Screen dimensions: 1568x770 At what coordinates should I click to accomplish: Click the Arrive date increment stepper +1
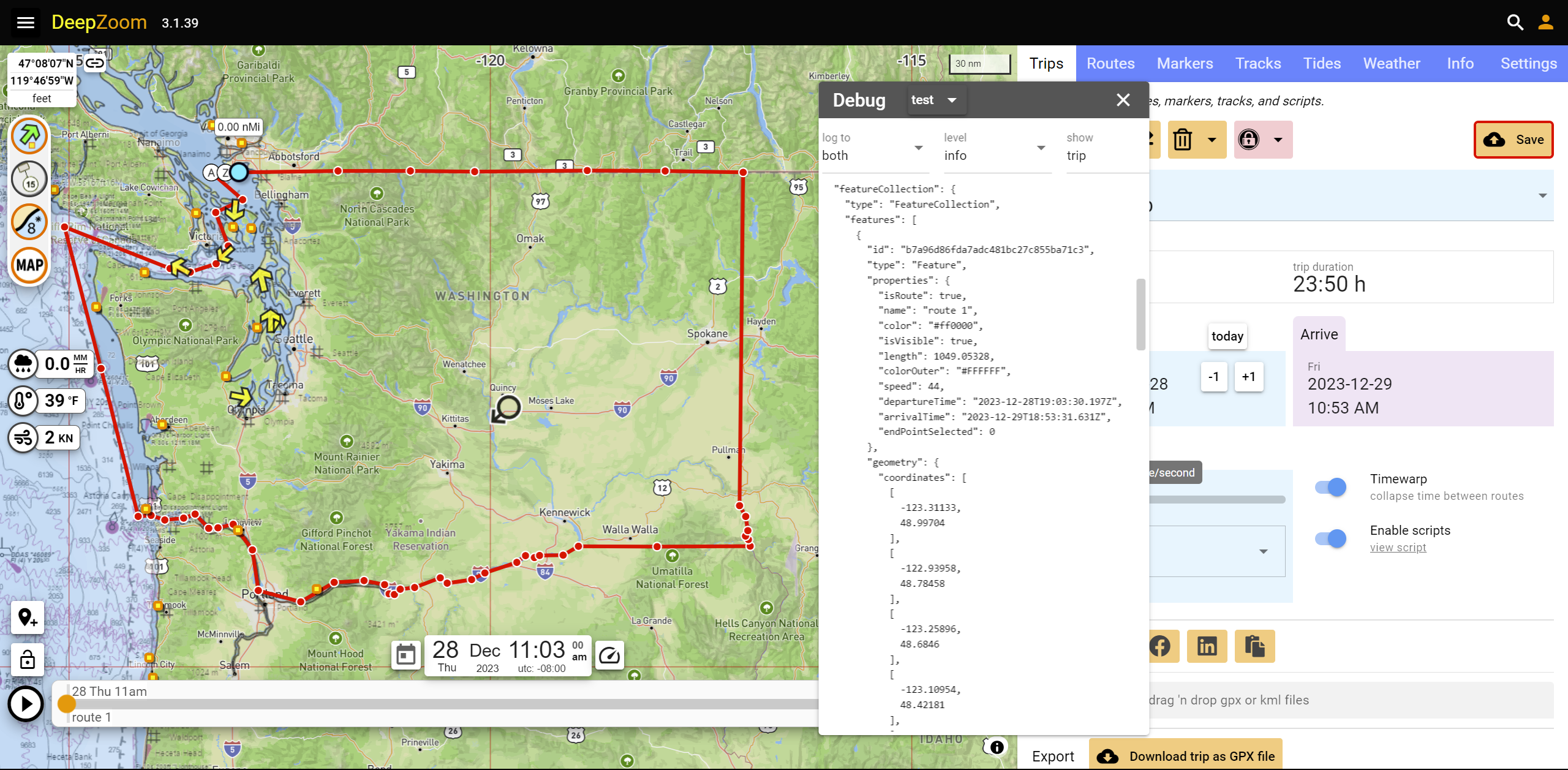click(1248, 378)
